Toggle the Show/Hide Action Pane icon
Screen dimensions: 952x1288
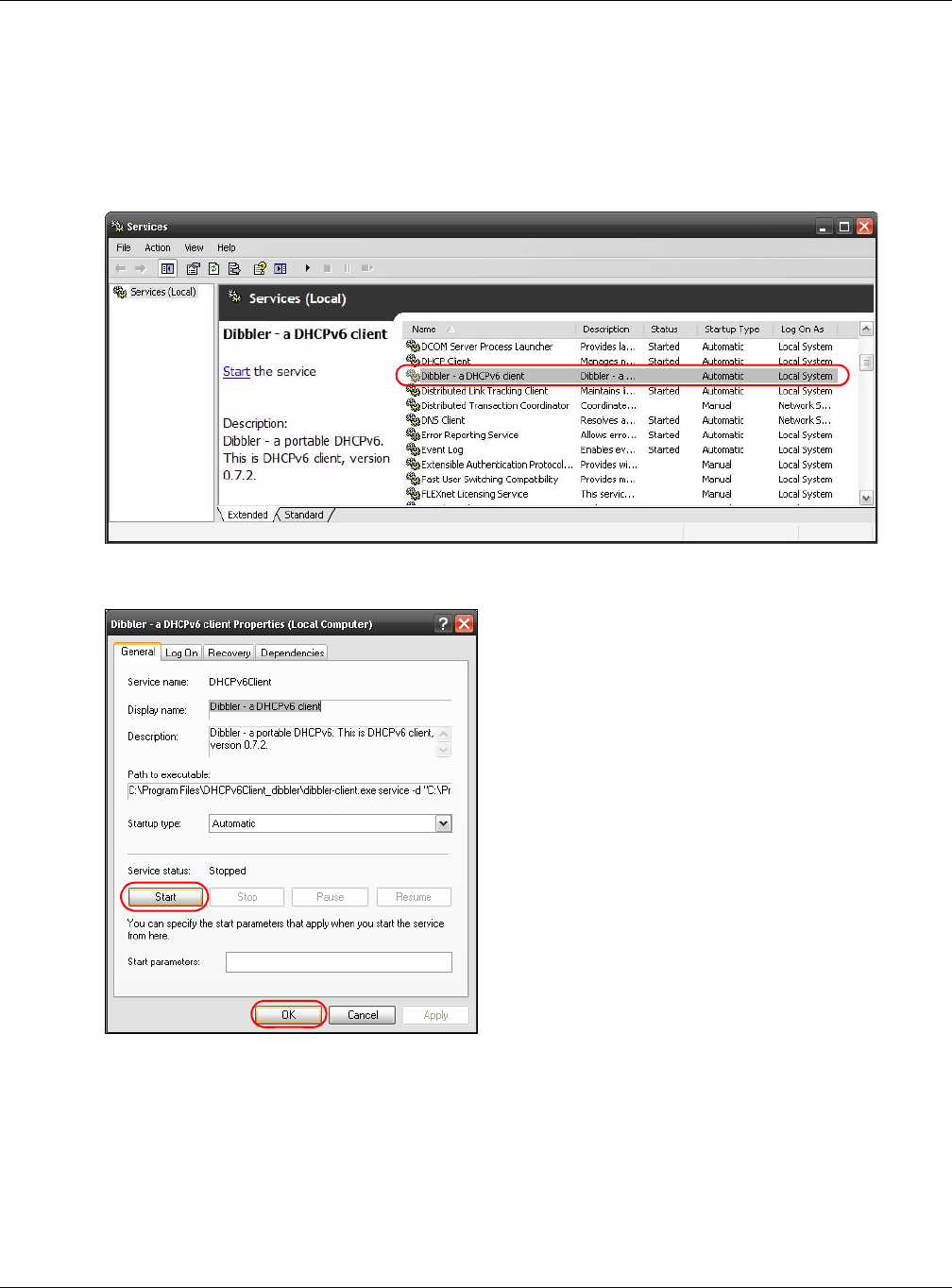[x=280, y=268]
